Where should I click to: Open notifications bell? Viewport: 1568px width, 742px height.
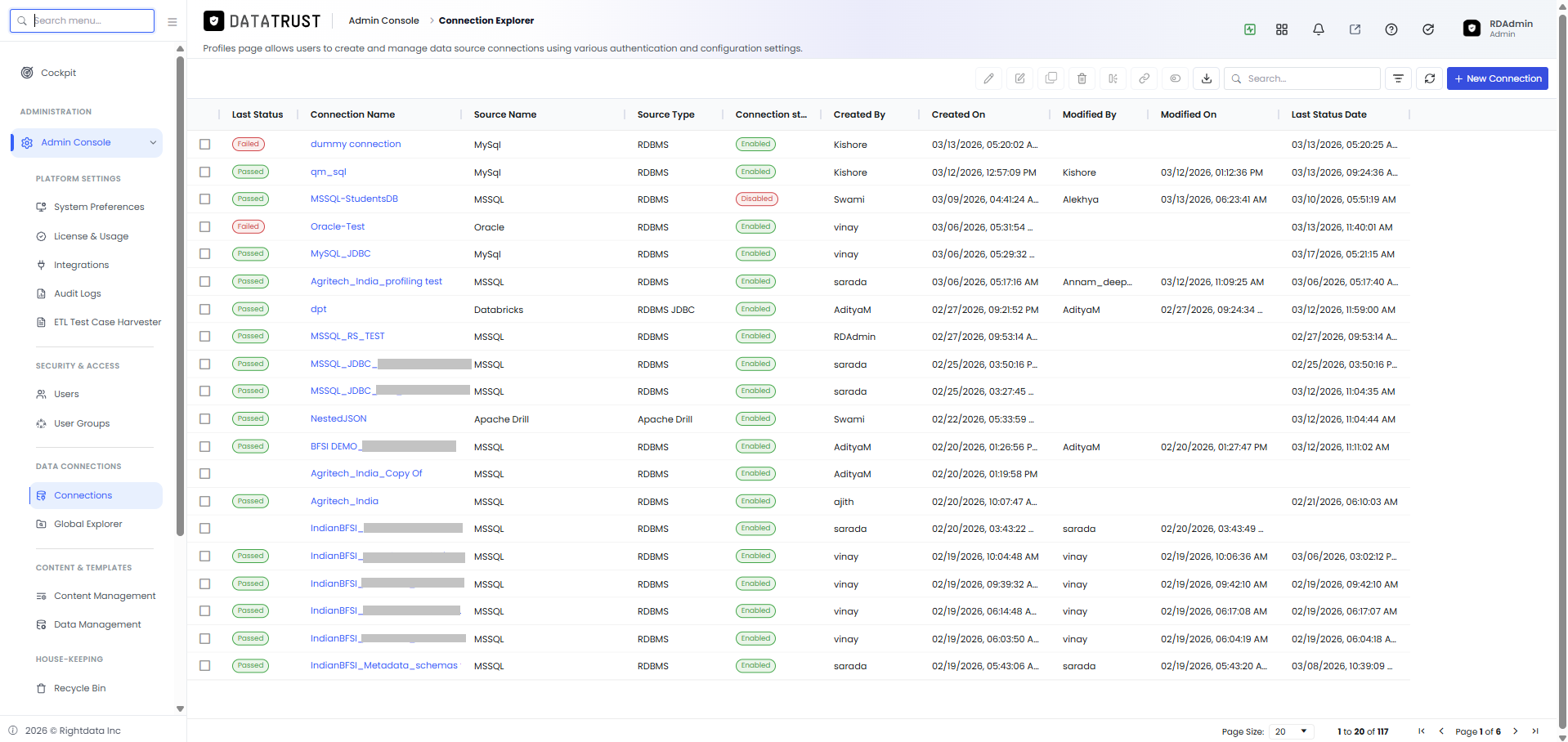tap(1319, 29)
